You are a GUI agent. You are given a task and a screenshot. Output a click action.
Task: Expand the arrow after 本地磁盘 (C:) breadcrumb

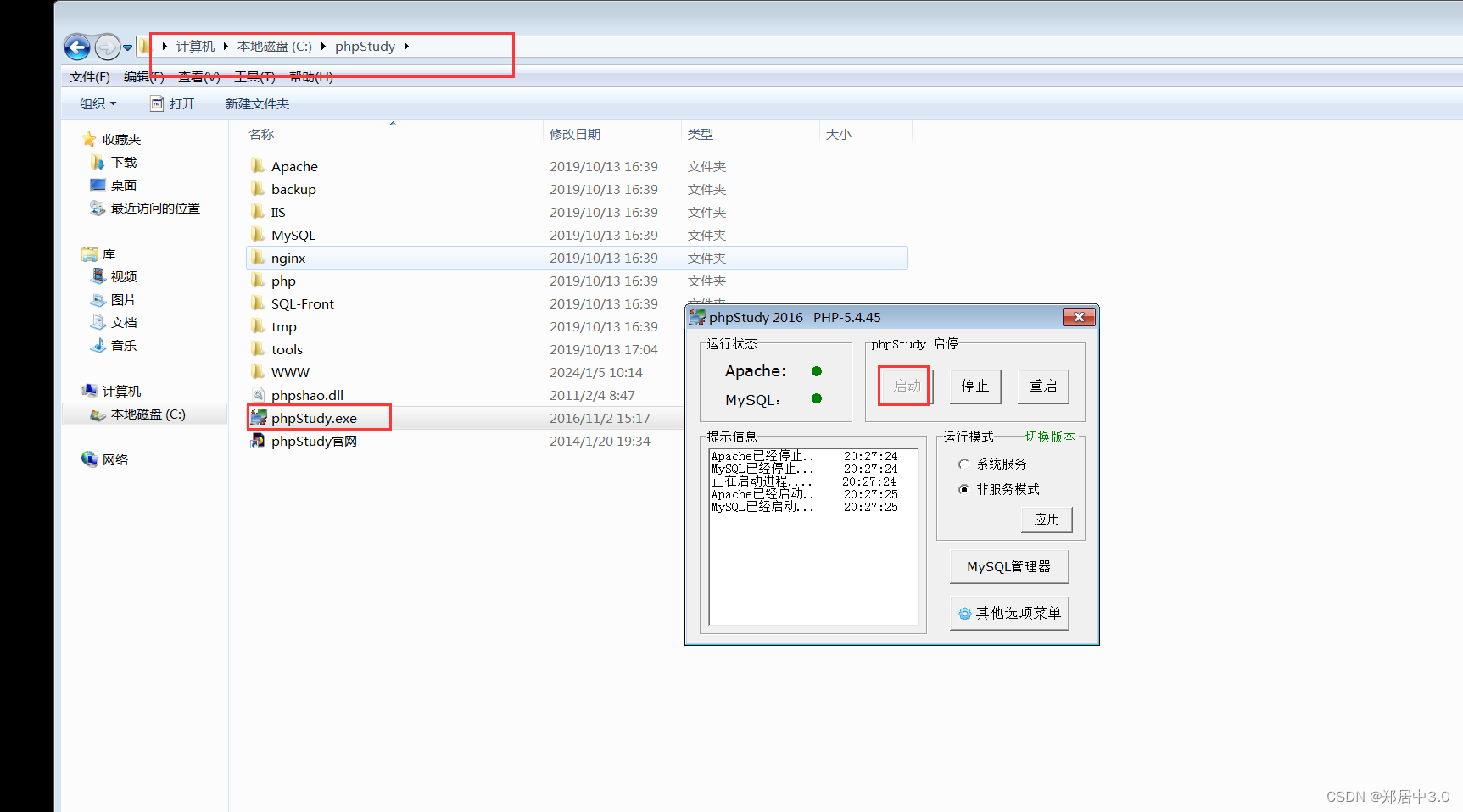[x=323, y=47]
